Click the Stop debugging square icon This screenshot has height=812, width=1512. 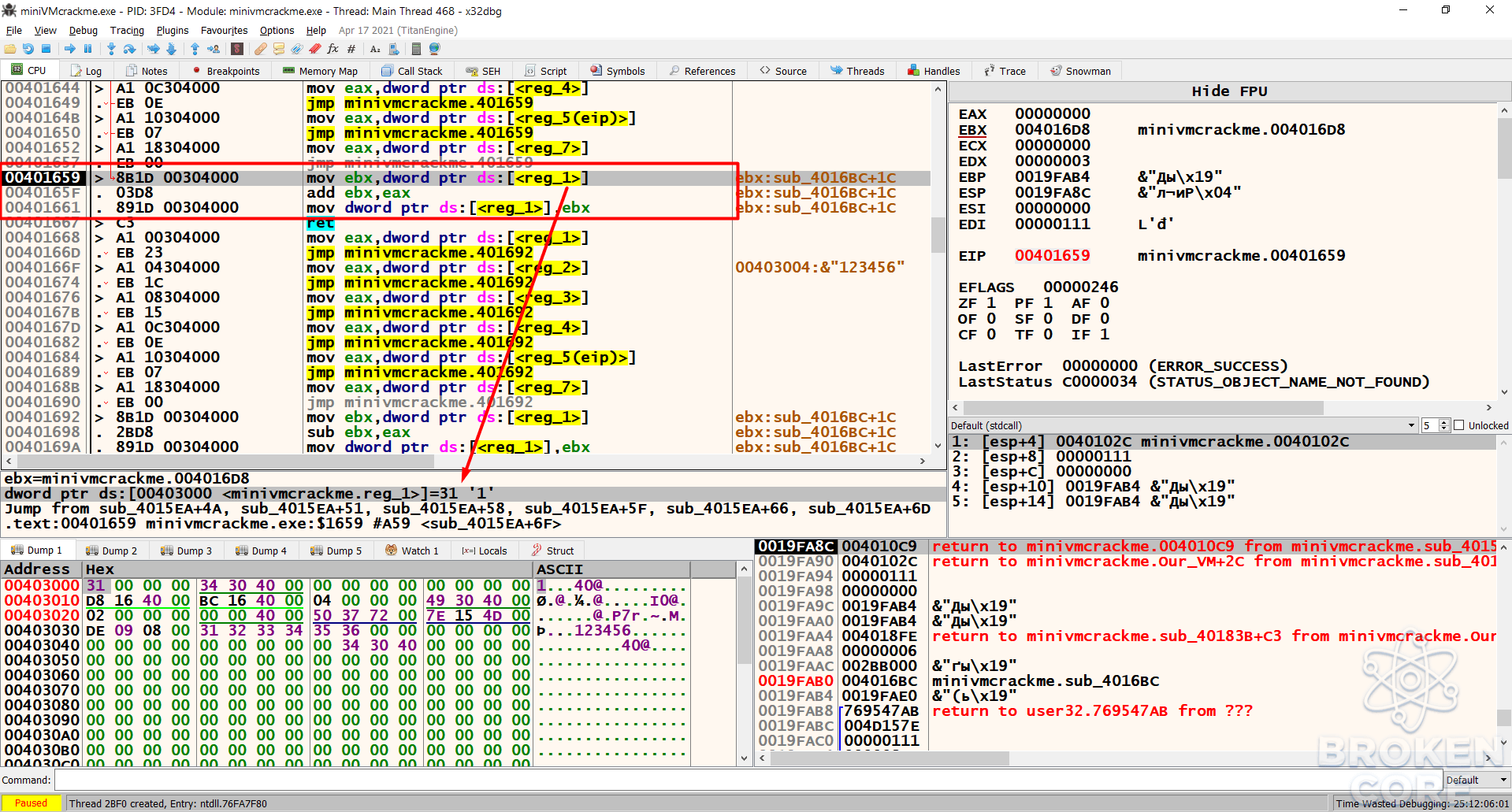coord(46,49)
